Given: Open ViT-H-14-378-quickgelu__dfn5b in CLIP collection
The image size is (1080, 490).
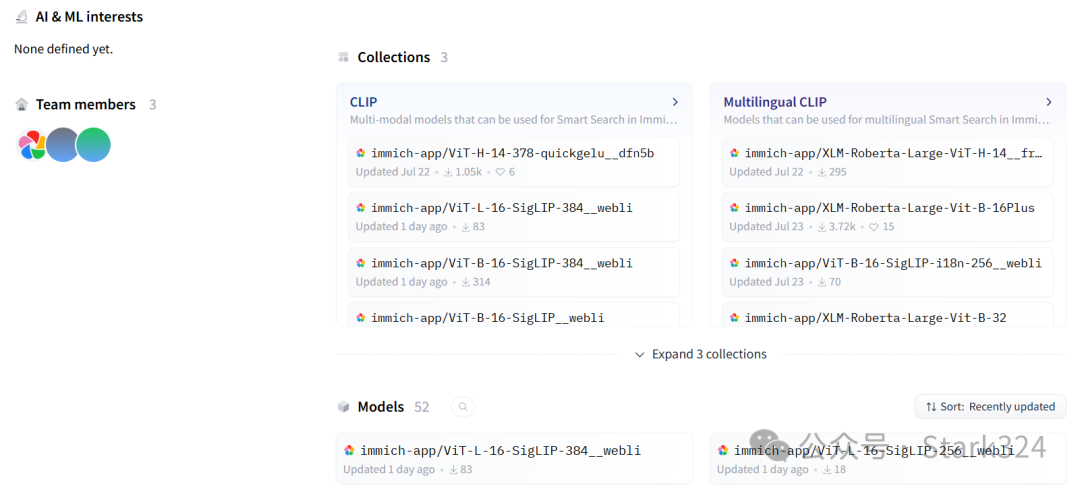Looking at the screenshot, I should pyautogui.click(x=514, y=162).
